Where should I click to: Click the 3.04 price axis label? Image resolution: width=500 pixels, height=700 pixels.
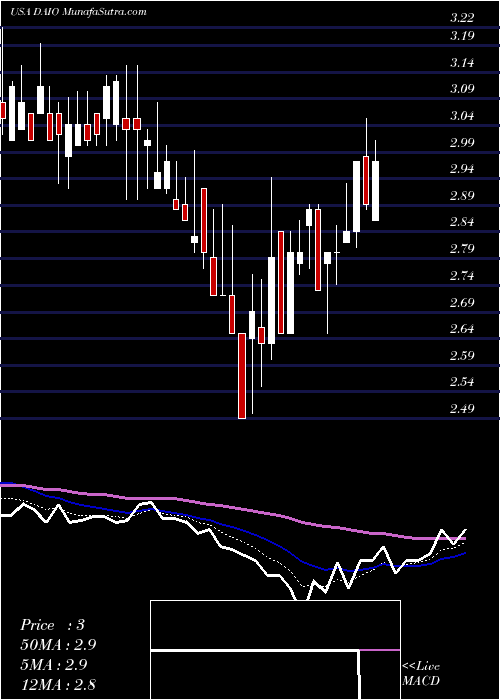coord(462,116)
